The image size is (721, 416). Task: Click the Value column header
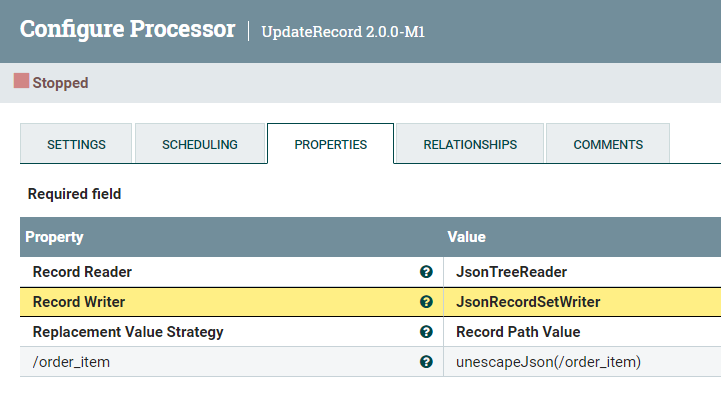(x=466, y=237)
